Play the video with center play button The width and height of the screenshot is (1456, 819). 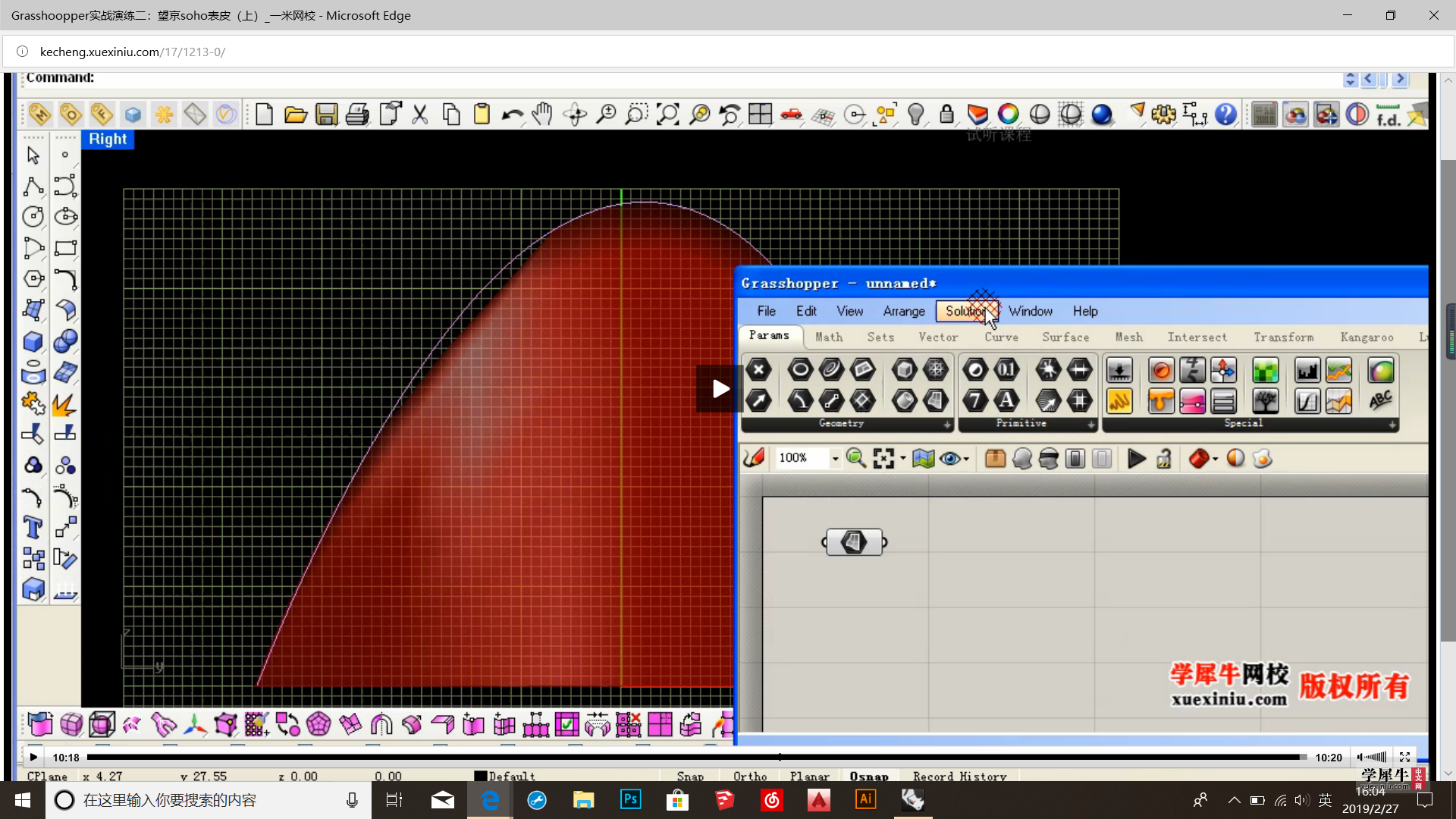[x=720, y=389]
